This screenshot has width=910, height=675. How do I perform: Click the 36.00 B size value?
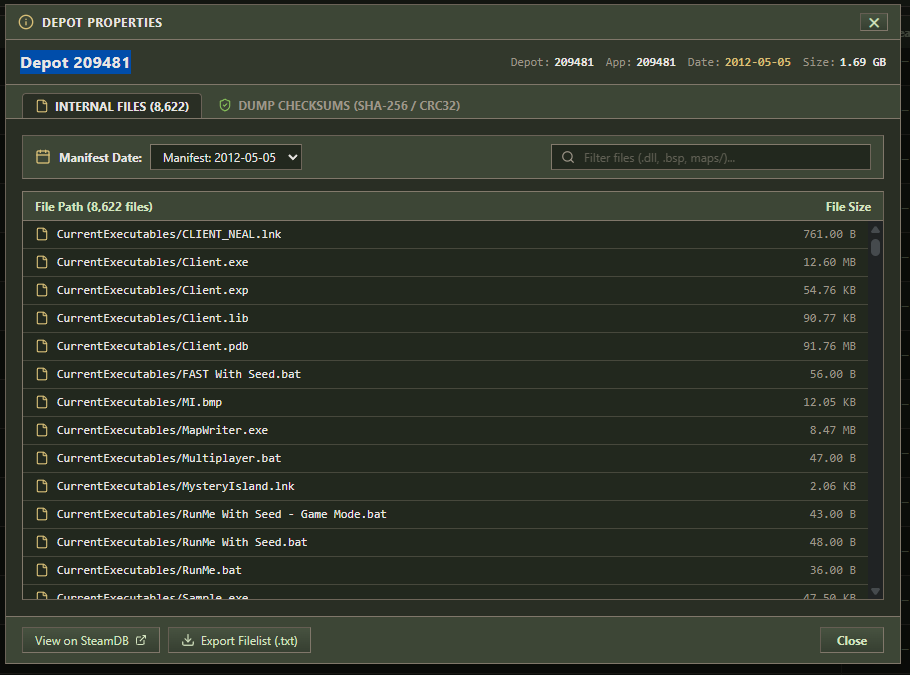pyautogui.click(x=833, y=570)
